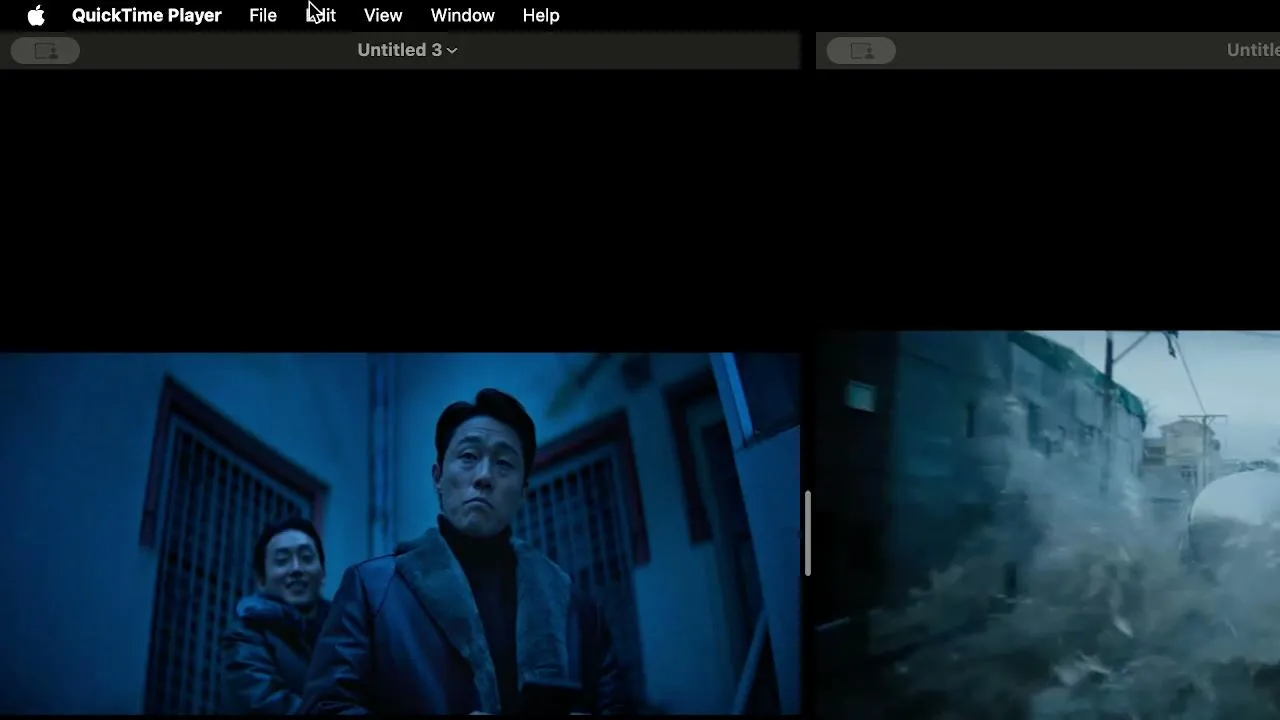Open the File menu
Screen dimensions: 1280x720
pos(263,16)
